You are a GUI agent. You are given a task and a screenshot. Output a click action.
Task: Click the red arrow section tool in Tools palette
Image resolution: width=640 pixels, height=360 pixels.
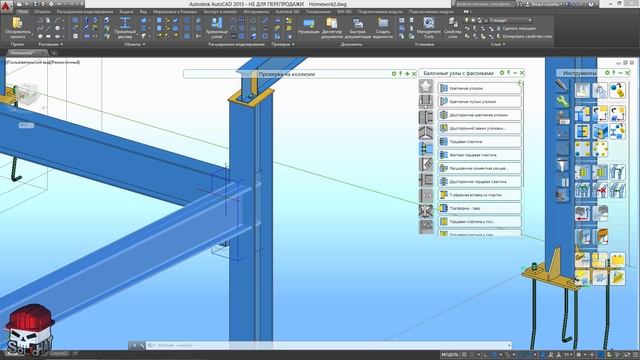tap(582, 213)
